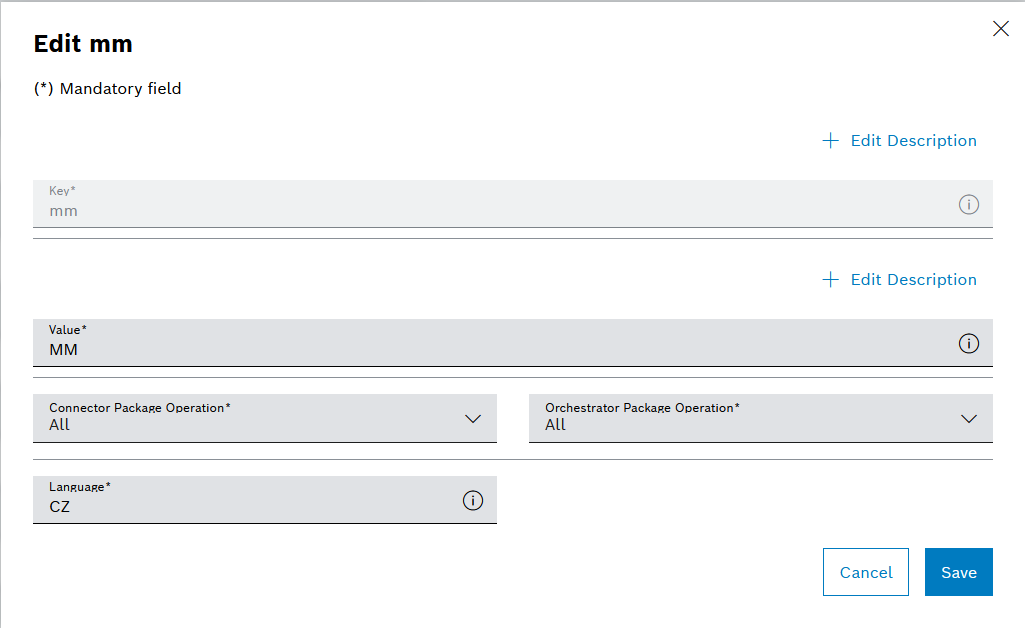This screenshot has height=628, width=1025.
Task: Click the Mandatory field note text
Action: [x=107, y=88]
